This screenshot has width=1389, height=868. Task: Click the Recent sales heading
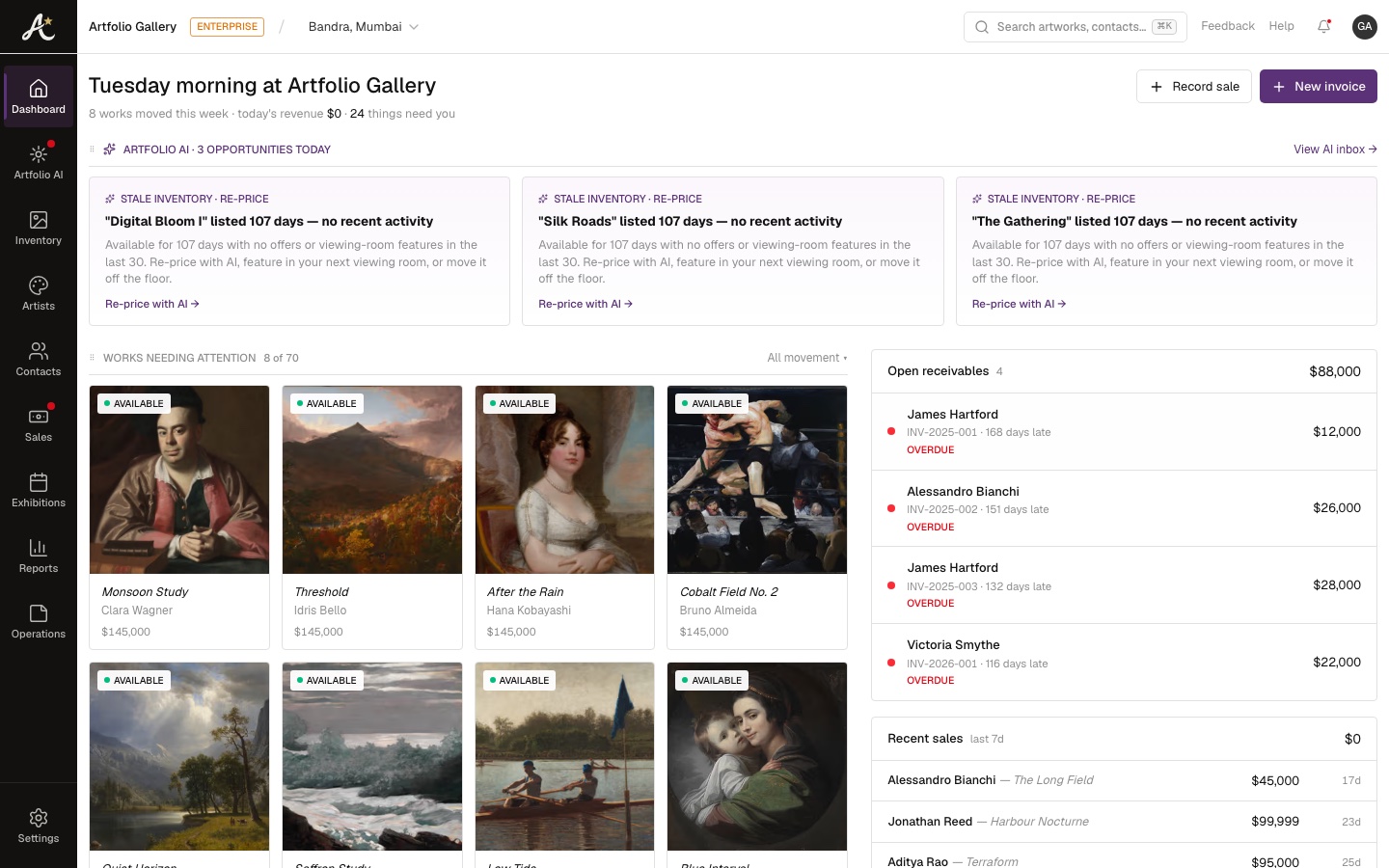click(x=925, y=739)
